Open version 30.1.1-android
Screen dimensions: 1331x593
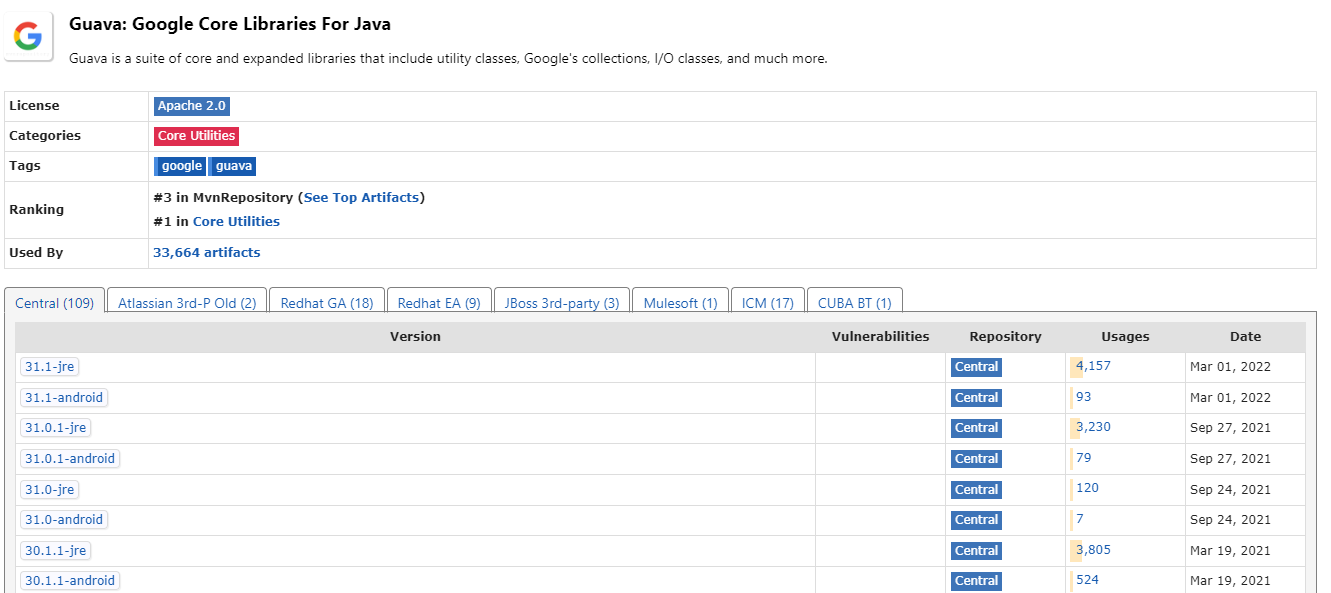tap(70, 581)
